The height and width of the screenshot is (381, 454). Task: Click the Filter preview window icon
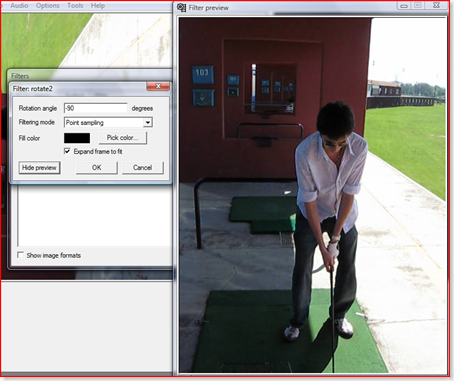(181, 7)
